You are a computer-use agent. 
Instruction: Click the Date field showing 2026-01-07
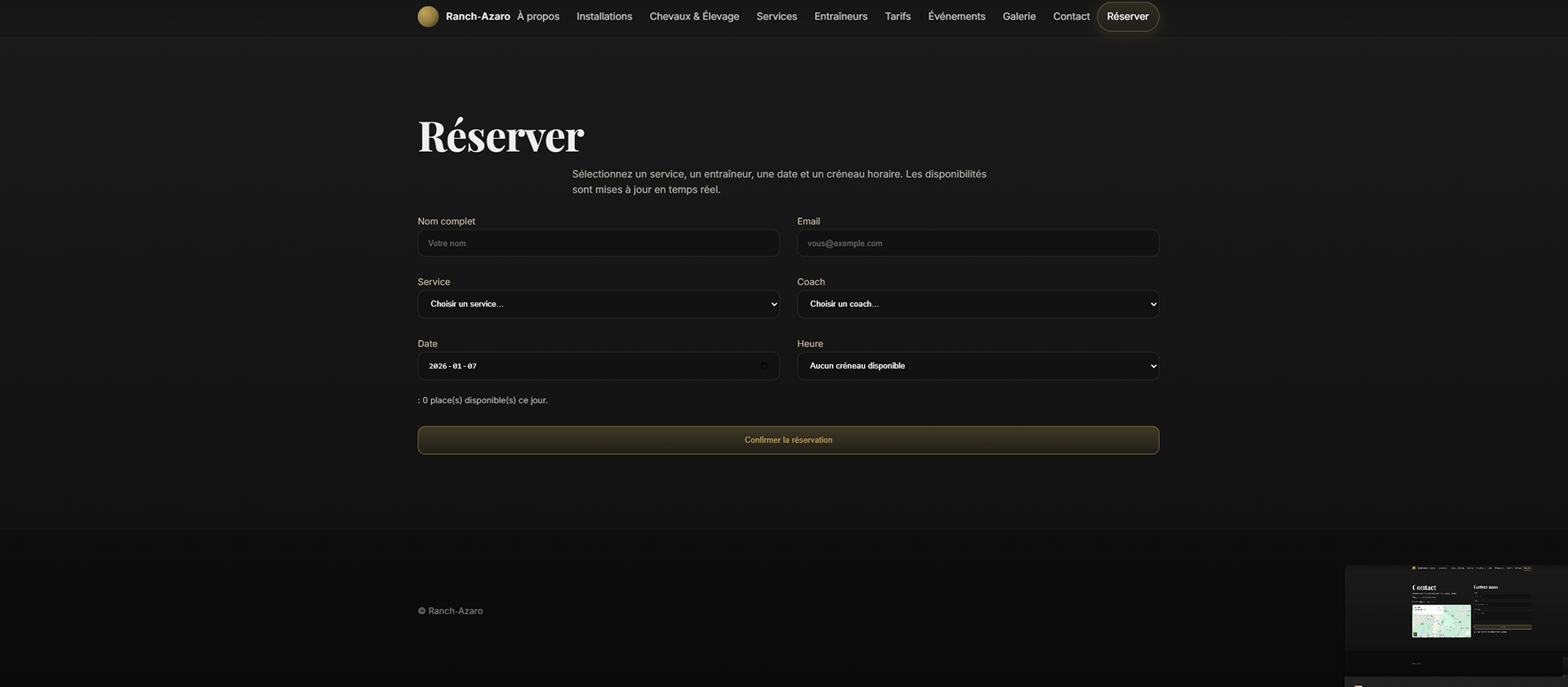[599, 366]
